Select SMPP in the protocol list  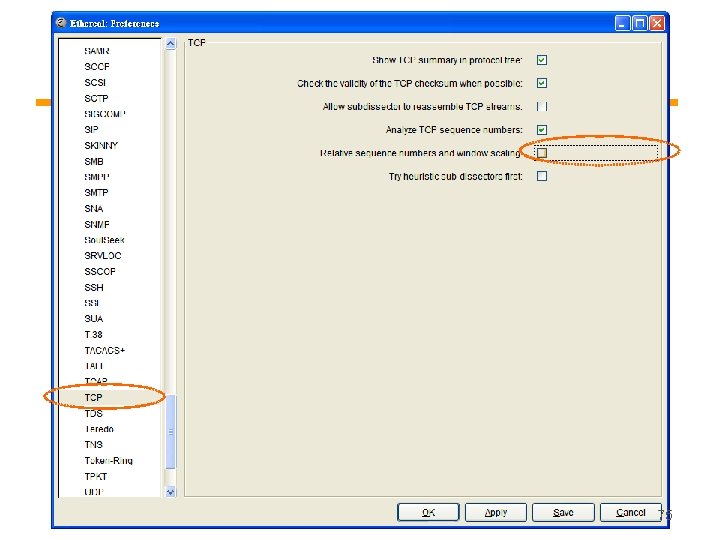click(97, 177)
